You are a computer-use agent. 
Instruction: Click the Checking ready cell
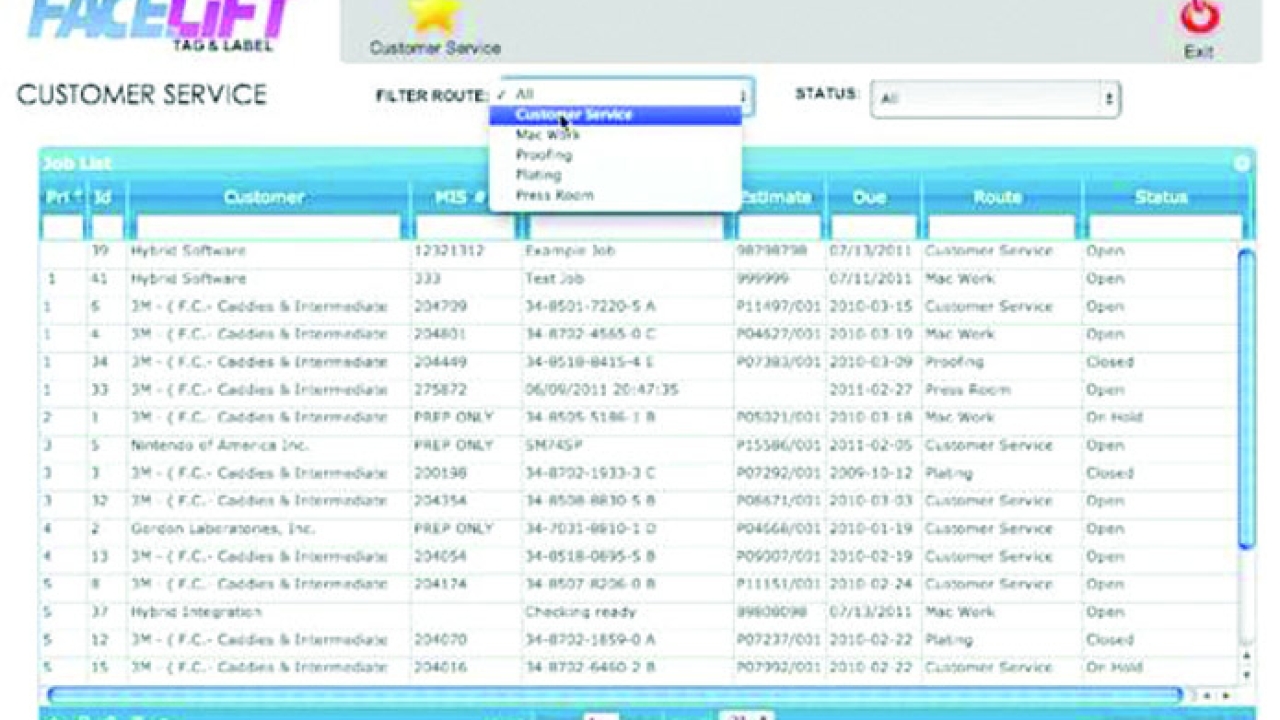pyautogui.click(x=580, y=611)
